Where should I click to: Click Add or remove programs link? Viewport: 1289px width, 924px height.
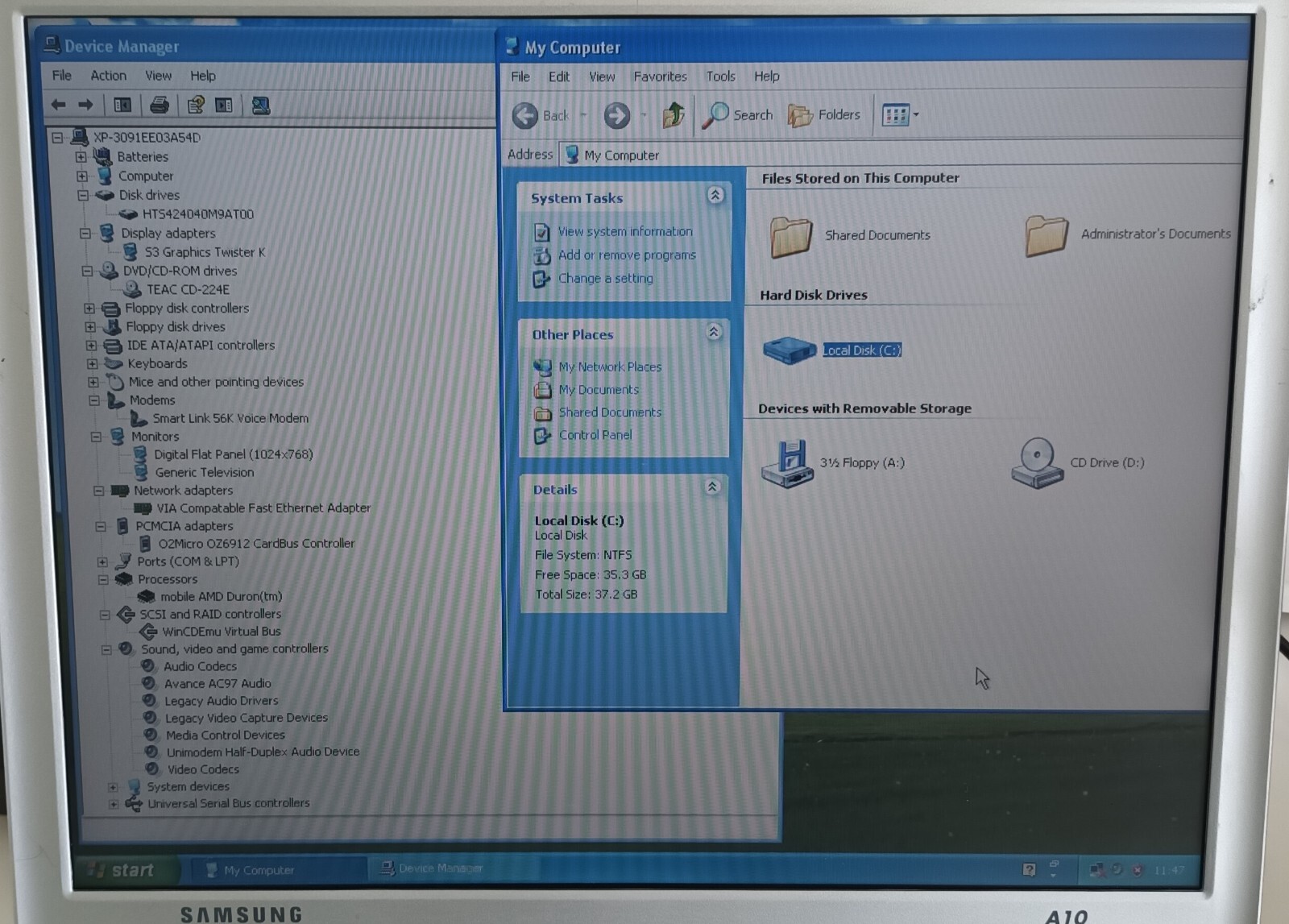click(627, 255)
